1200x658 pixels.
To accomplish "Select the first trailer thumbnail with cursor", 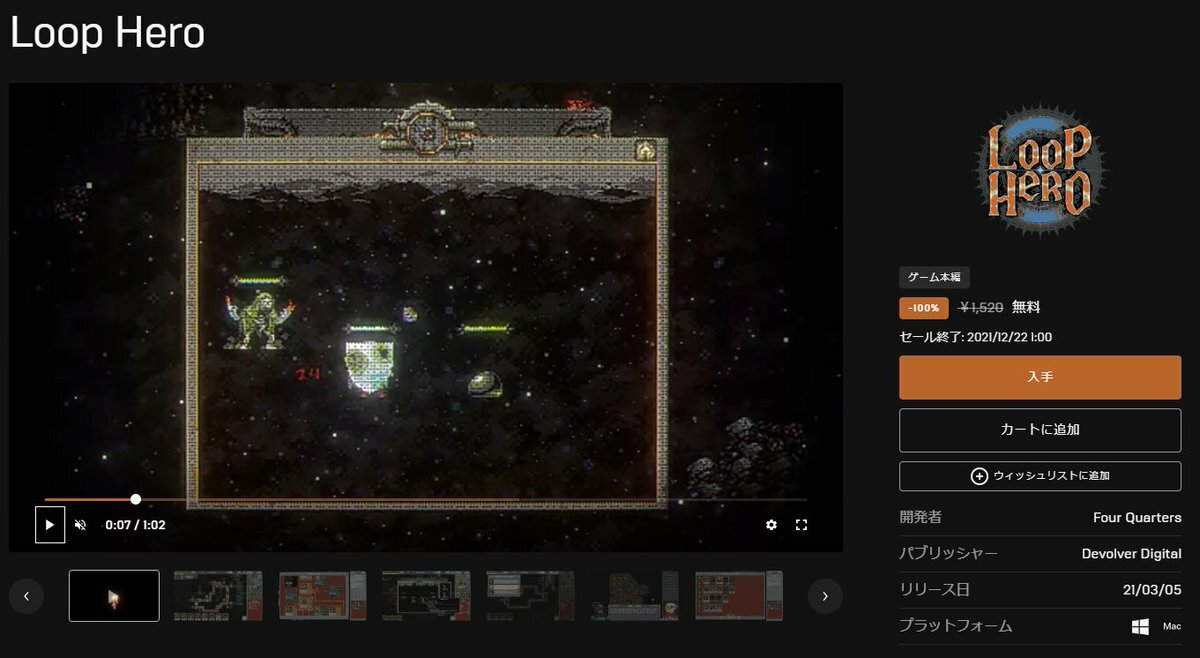I will pyautogui.click(x=114, y=596).
